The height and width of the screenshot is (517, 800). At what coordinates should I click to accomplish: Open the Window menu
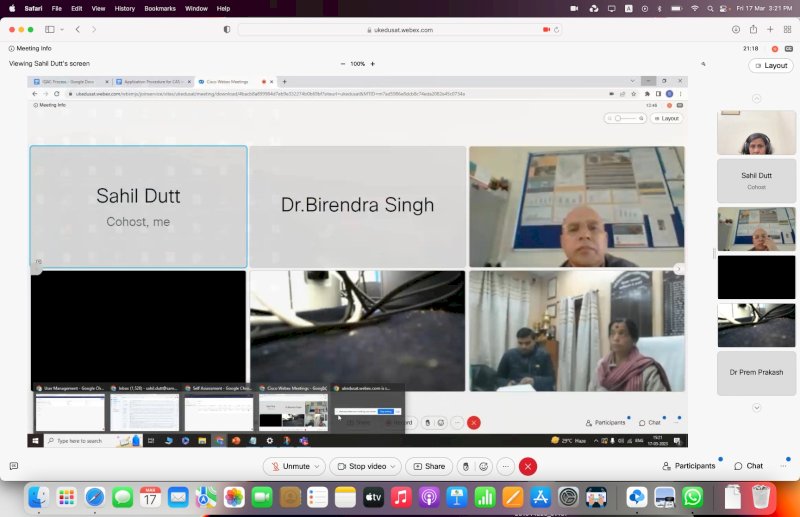click(196, 8)
